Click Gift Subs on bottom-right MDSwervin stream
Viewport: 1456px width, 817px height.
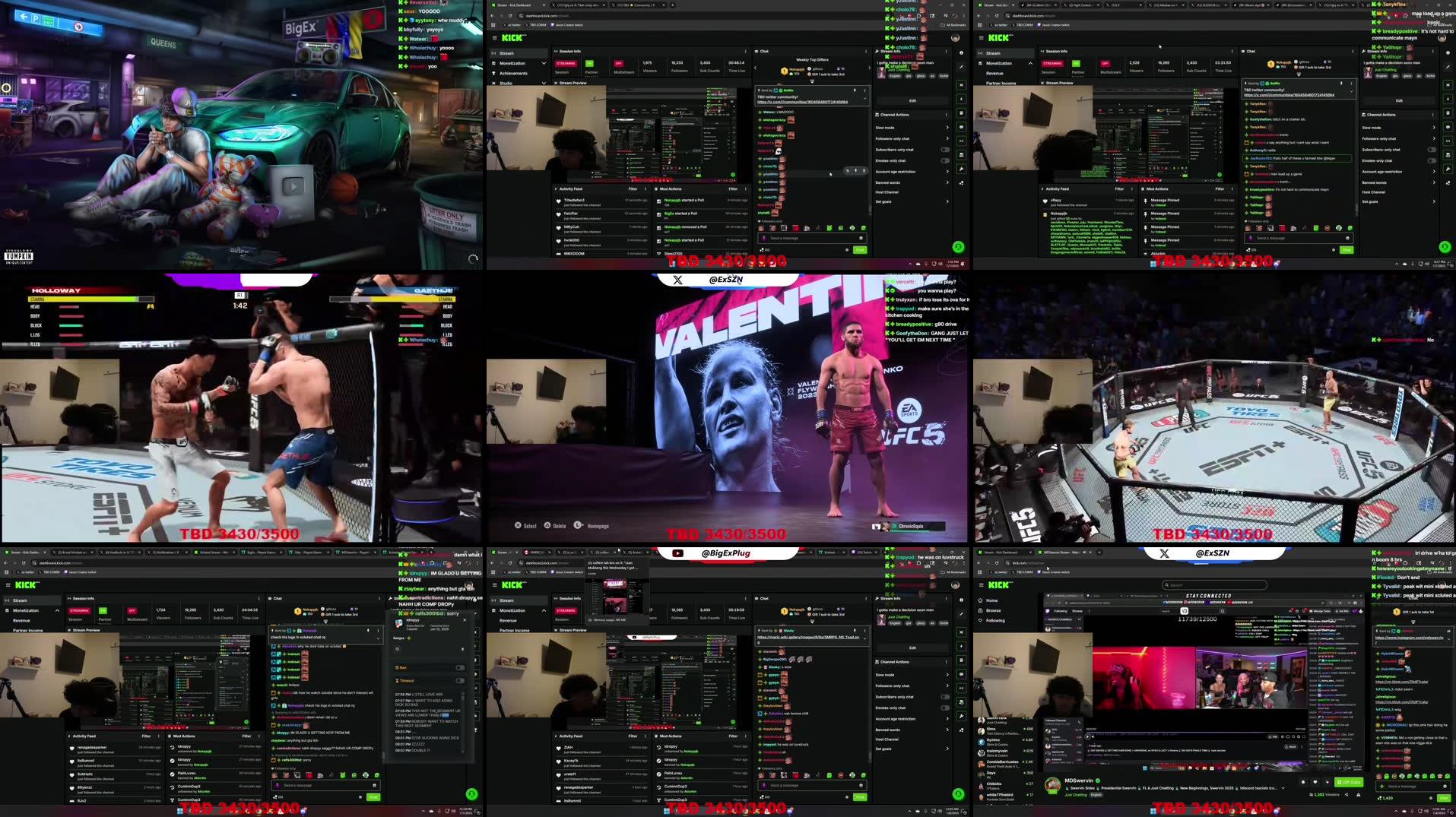1349,781
